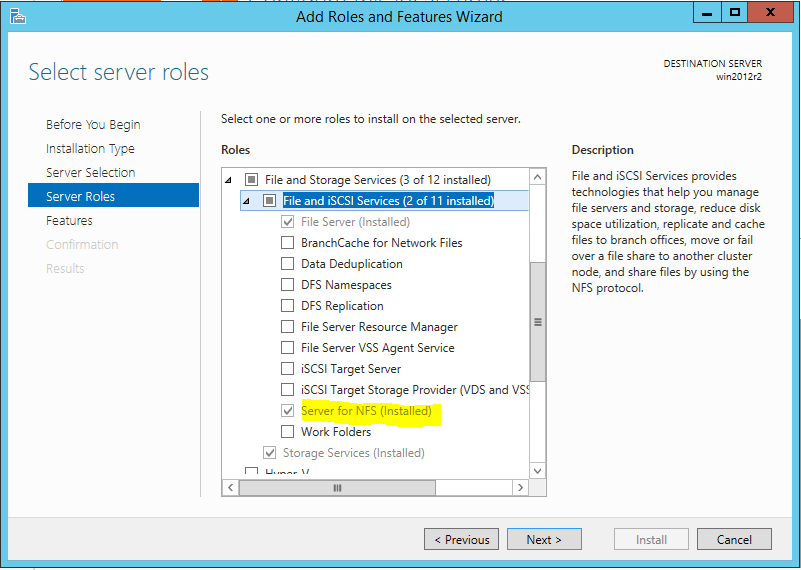Go to the Features wizard step

(x=69, y=220)
